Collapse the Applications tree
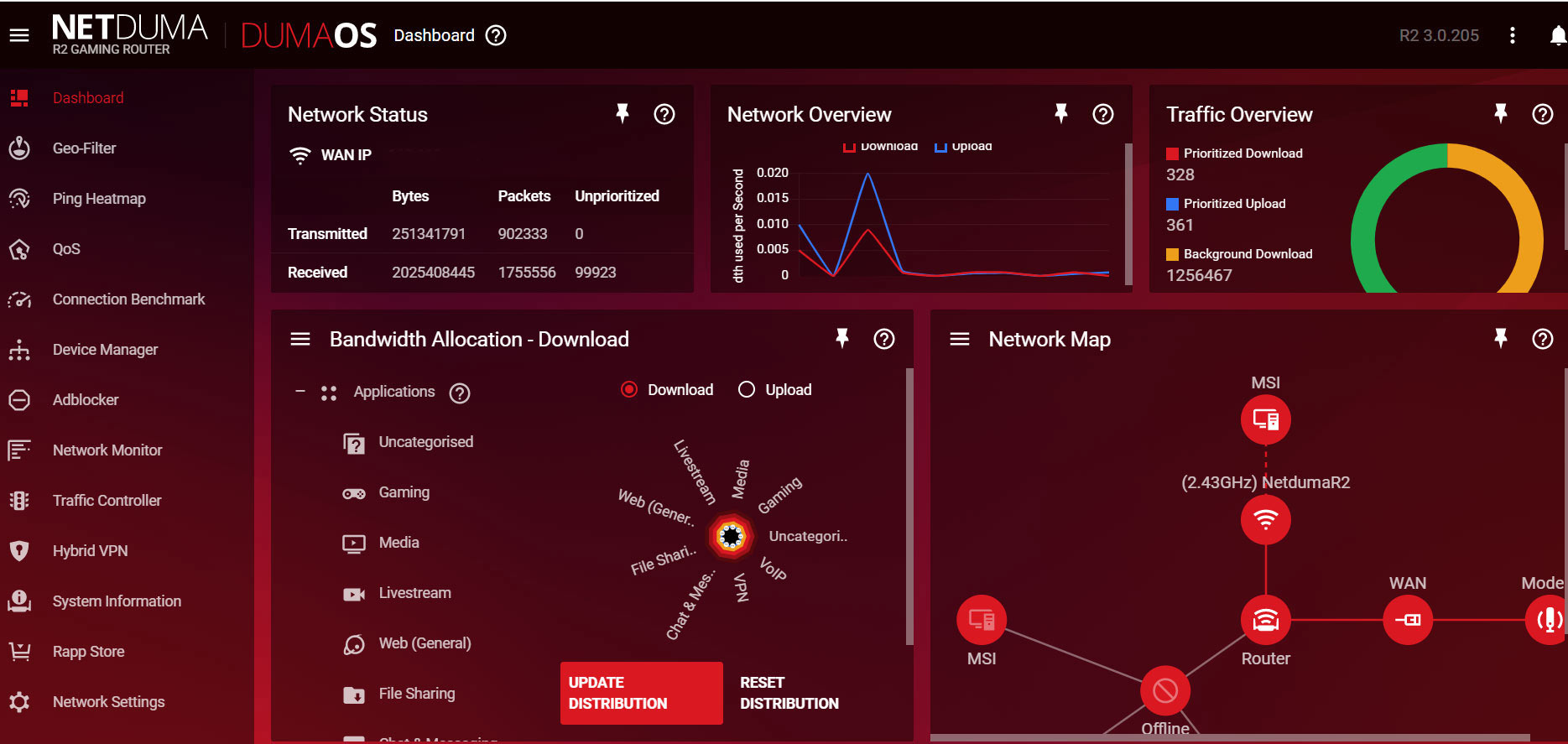The width and height of the screenshot is (1568, 744). [x=300, y=391]
